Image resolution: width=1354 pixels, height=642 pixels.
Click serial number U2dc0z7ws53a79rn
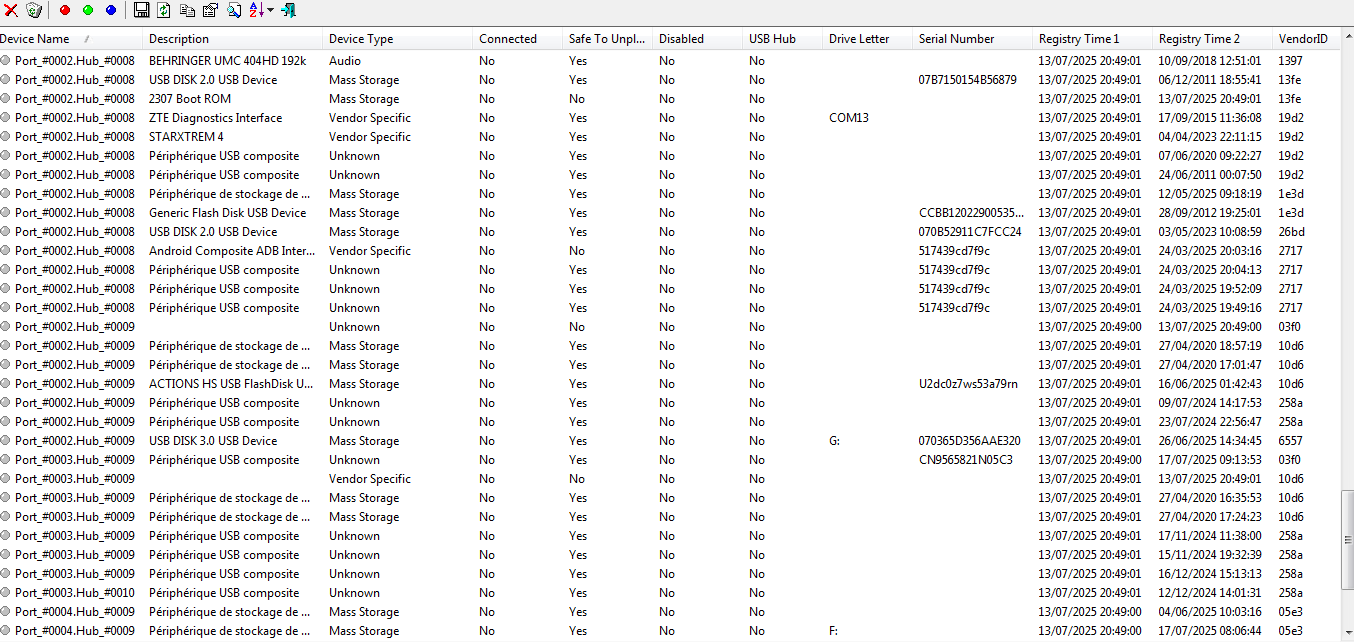pos(968,383)
